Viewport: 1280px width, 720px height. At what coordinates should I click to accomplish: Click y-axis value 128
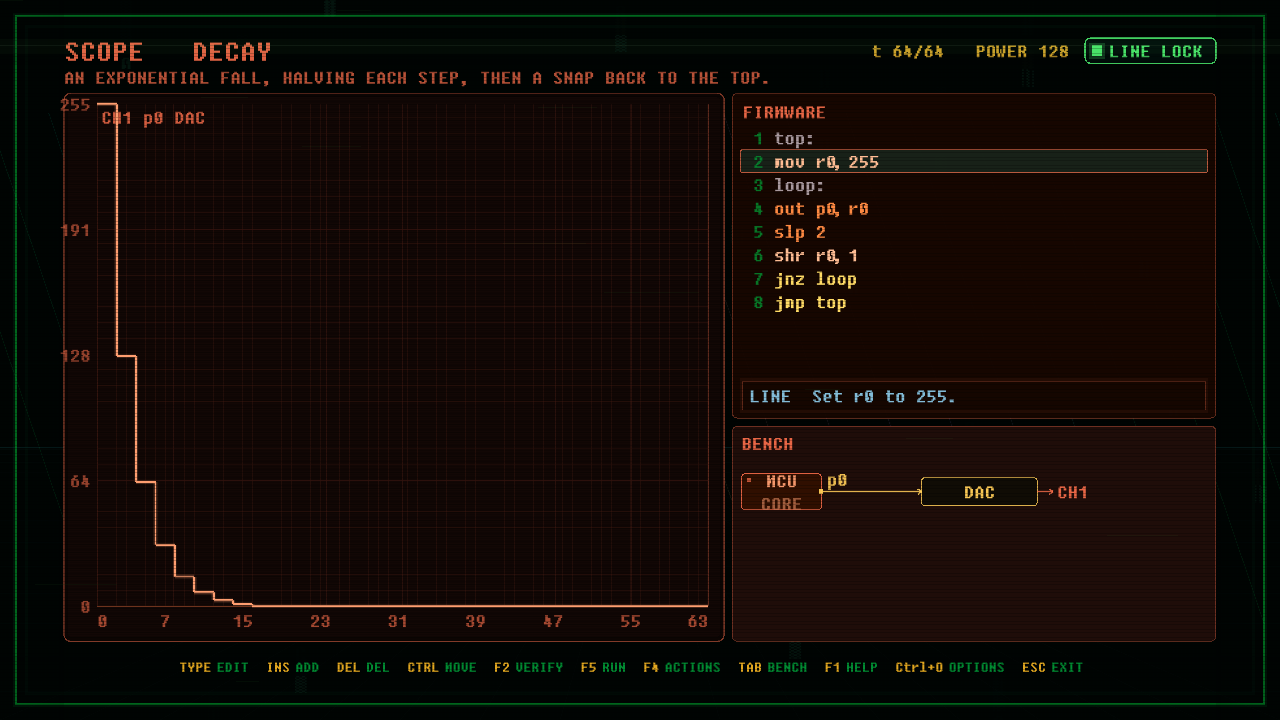76,356
